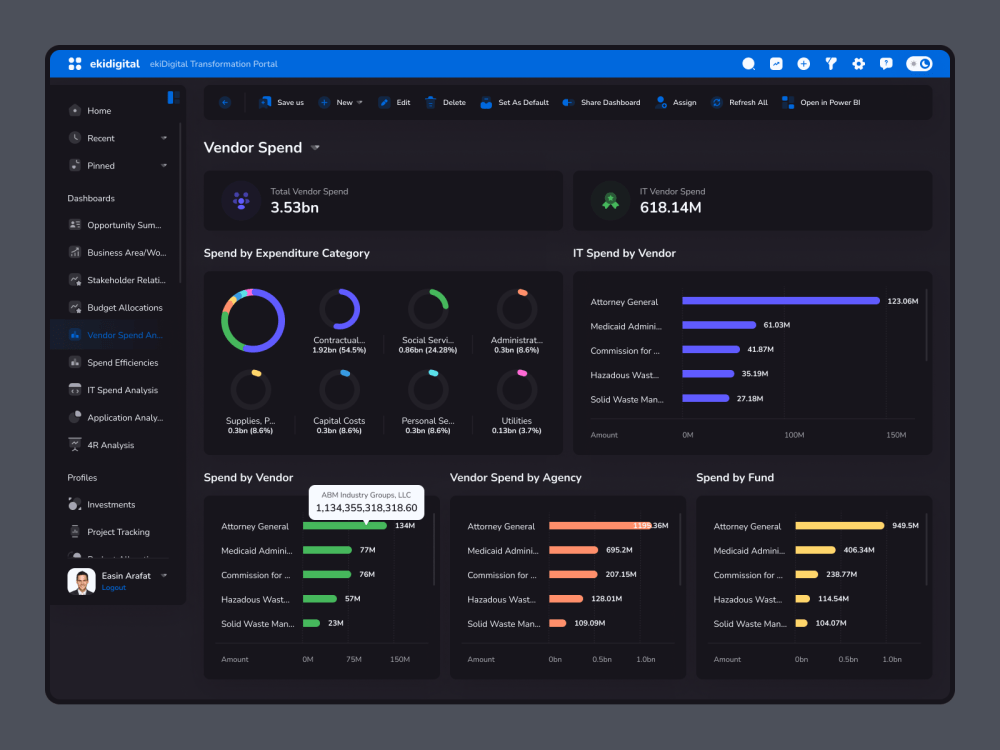The width and height of the screenshot is (1000, 750).
Task: Click the Home sidebar icon
Action: [x=75, y=110]
